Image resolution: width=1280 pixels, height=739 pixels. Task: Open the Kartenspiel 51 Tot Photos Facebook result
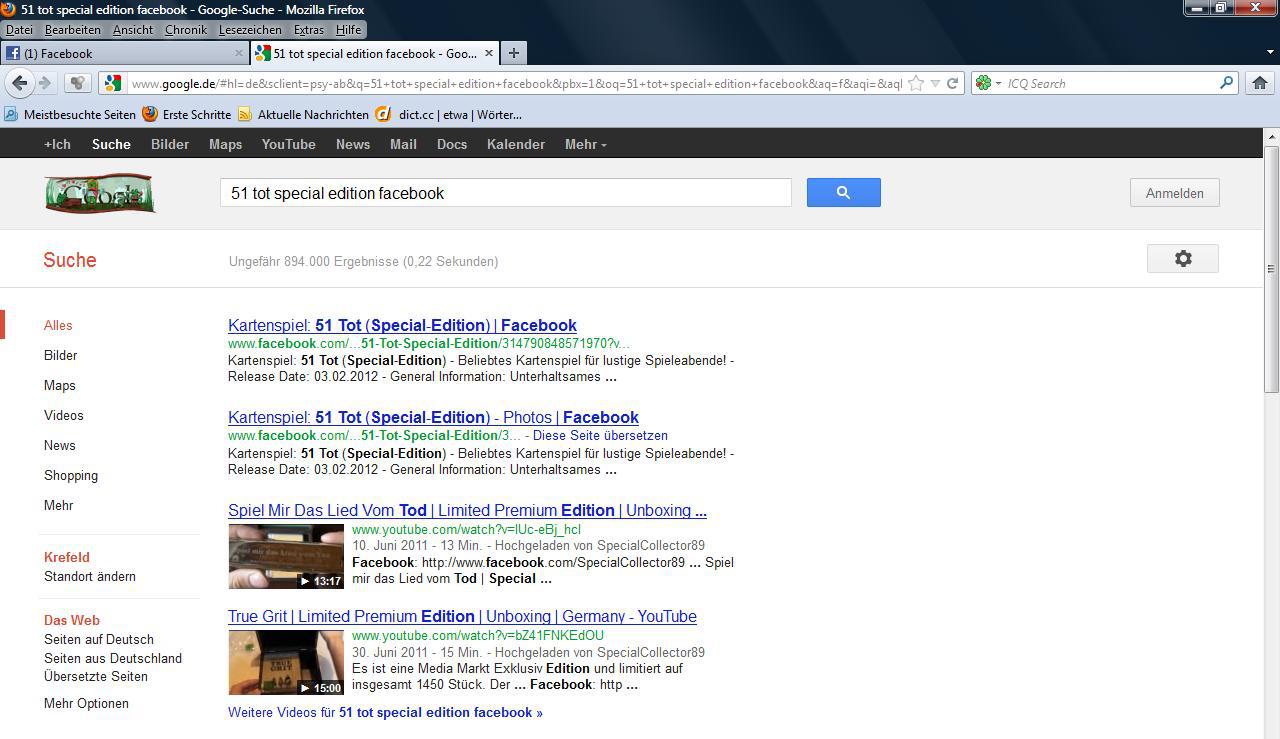(x=433, y=417)
